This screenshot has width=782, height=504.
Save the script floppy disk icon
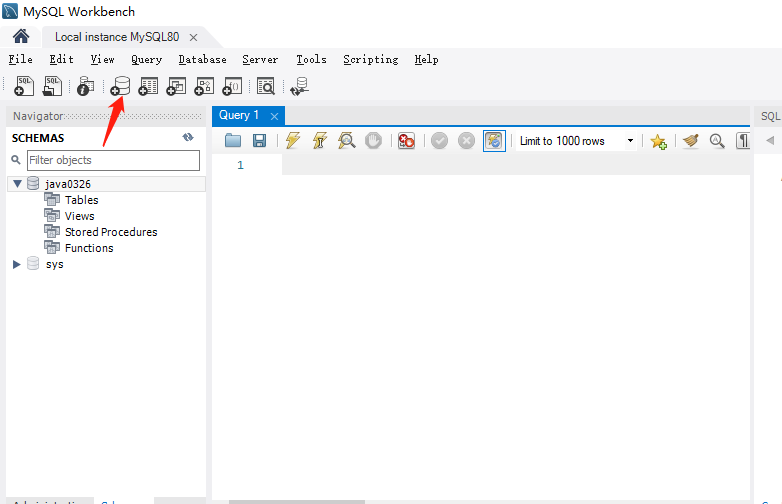pos(259,141)
